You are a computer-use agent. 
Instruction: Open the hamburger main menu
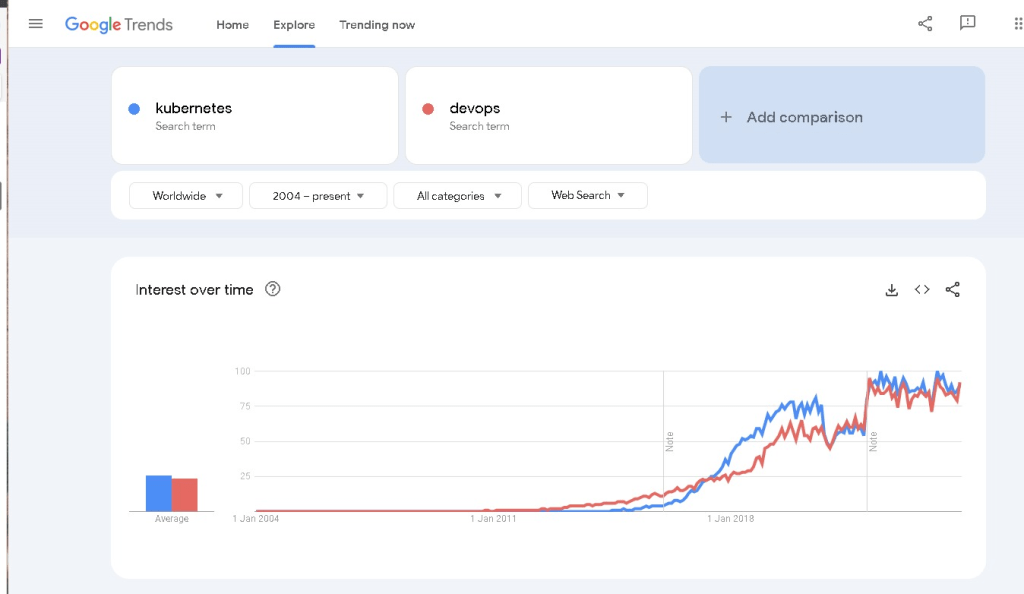[36, 24]
